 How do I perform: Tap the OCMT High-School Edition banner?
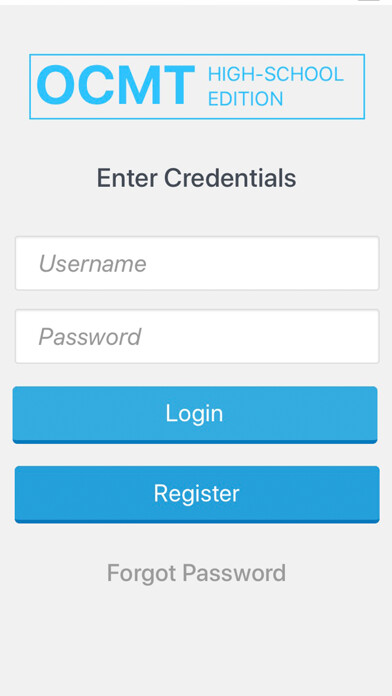[x=197, y=87]
